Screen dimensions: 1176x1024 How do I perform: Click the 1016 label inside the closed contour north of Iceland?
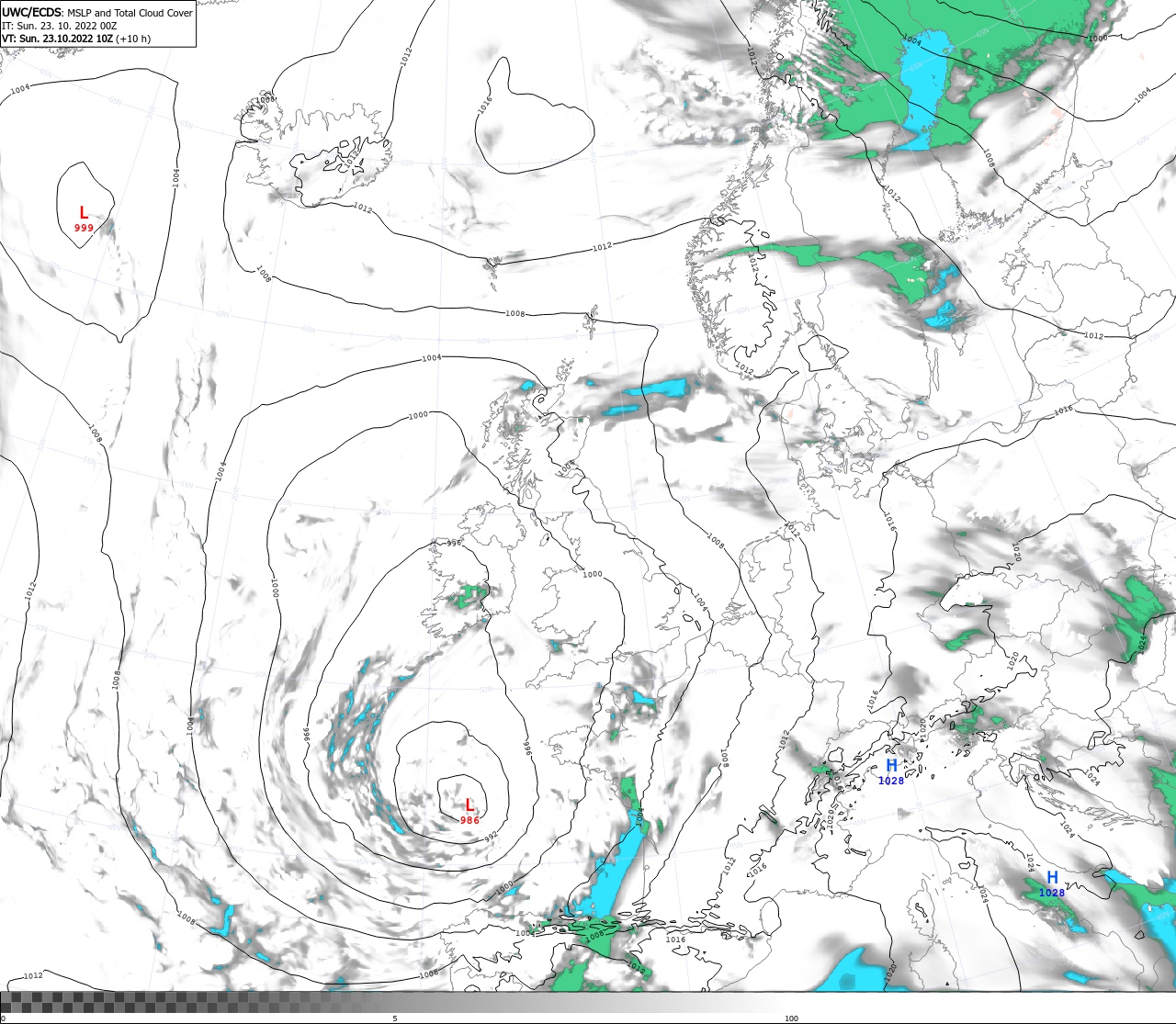(484, 105)
